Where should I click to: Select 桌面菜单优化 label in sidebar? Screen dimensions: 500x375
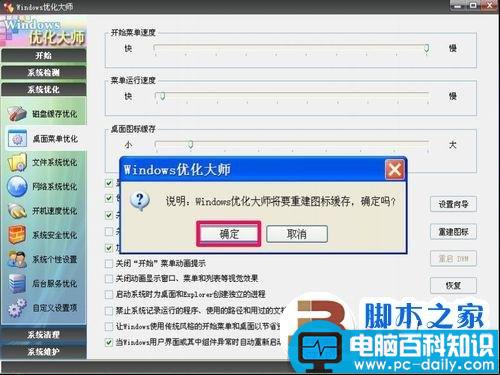[x=55, y=139]
